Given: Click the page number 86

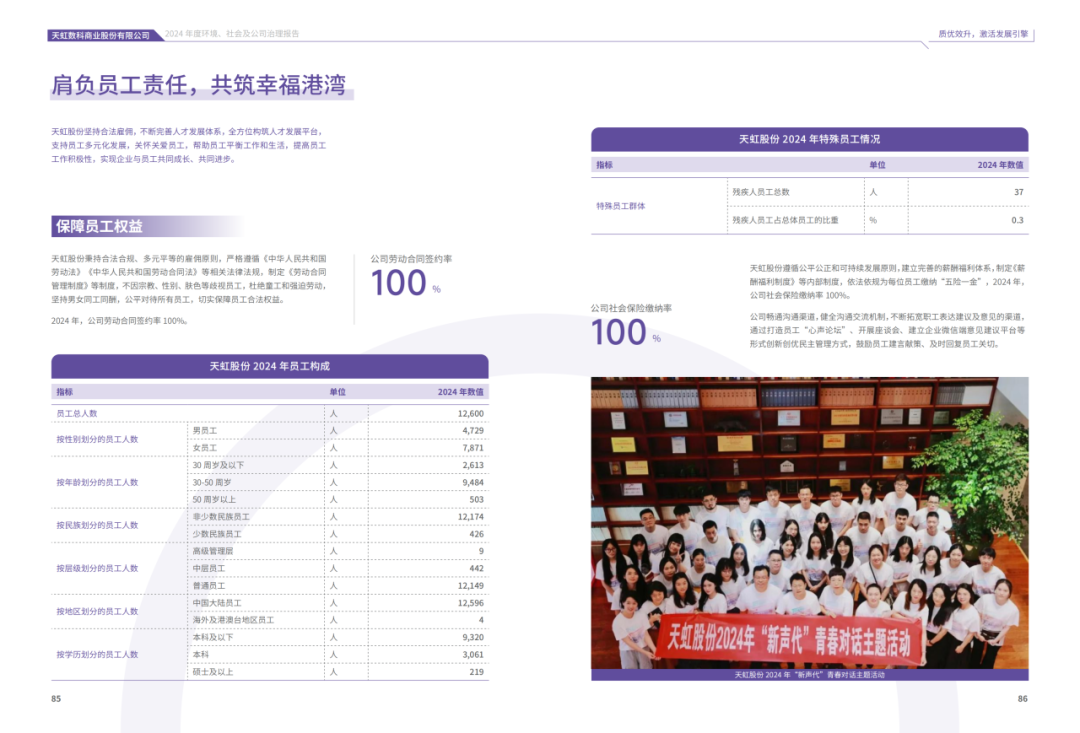Looking at the screenshot, I should point(1022,699).
